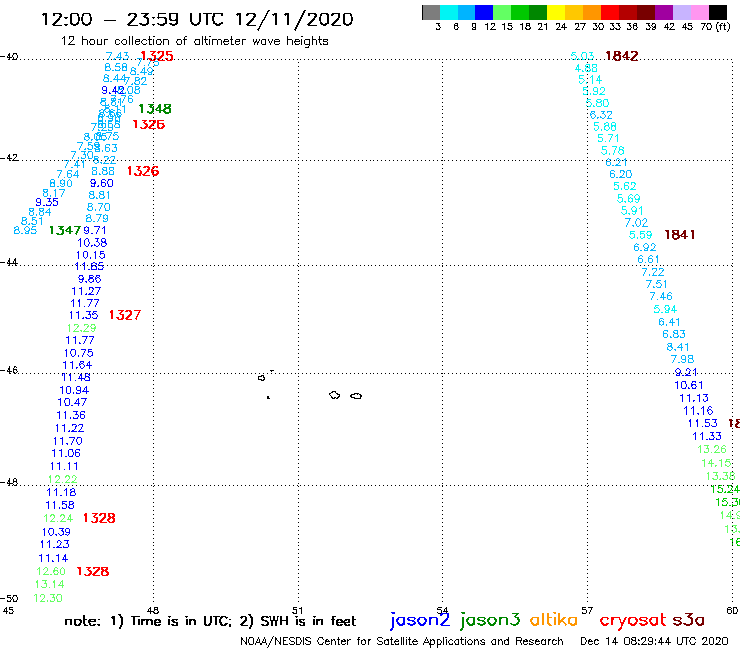740x650 pixels.
Task: Click wave height value 13.14
Action: pos(50,584)
